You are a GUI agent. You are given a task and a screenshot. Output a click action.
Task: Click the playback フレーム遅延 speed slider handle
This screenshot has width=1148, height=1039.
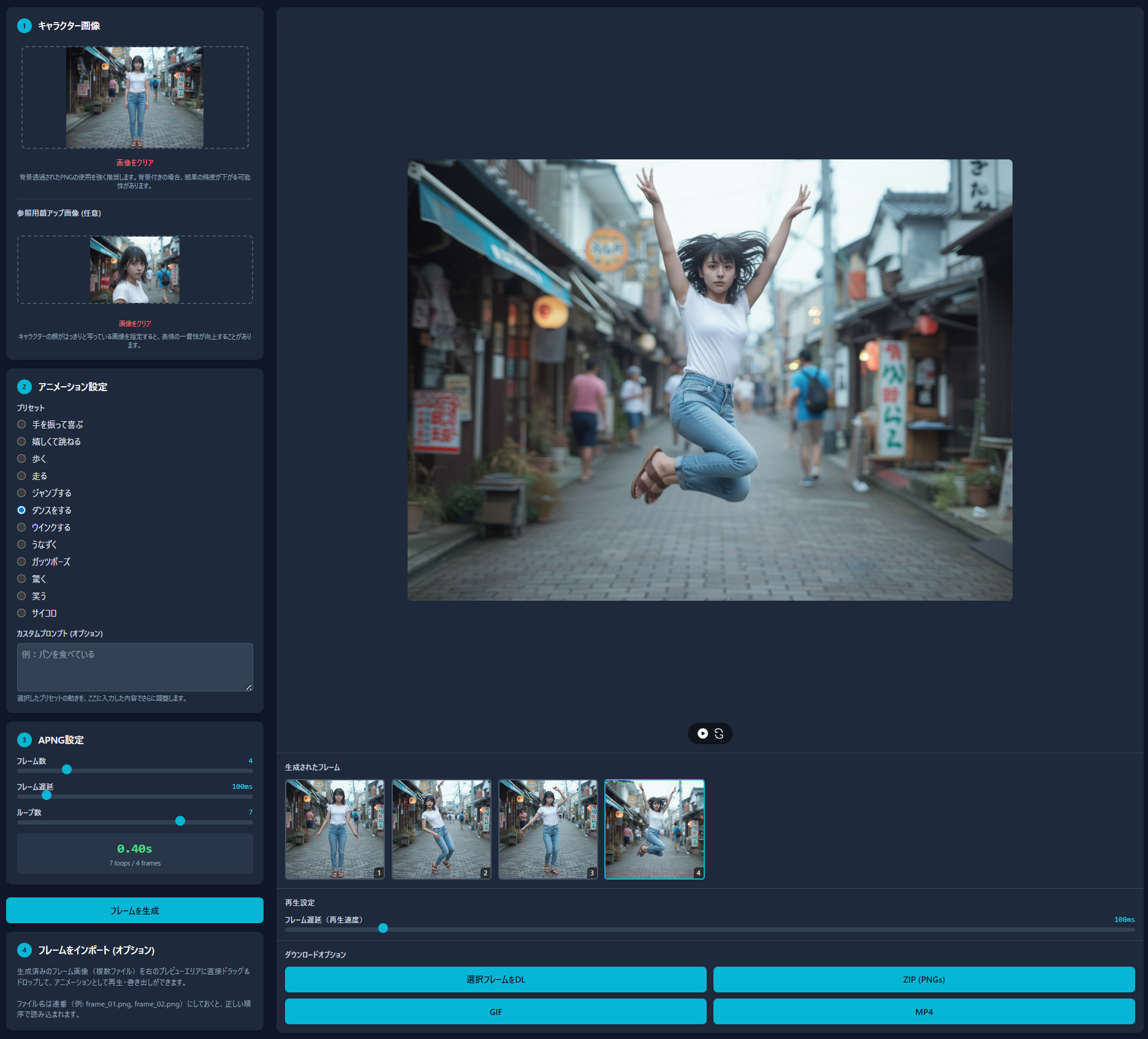(x=383, y=928)
